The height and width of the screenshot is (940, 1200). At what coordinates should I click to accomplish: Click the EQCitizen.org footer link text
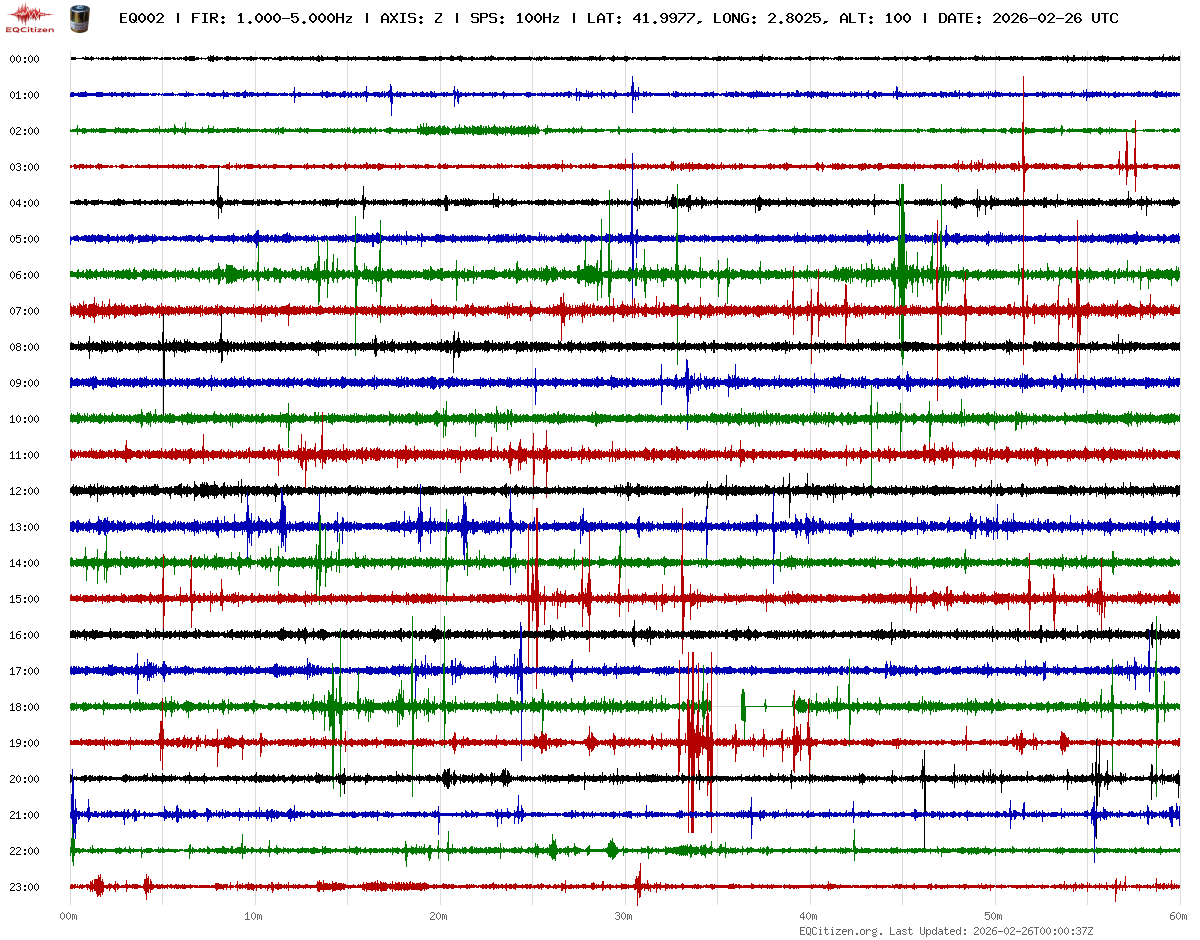coord(840,930)
